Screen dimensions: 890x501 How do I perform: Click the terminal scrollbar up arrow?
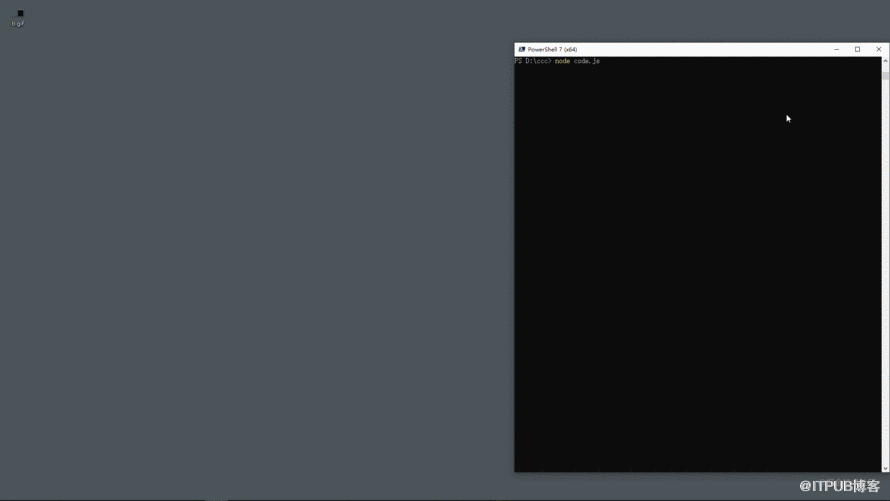pos(885,60)
